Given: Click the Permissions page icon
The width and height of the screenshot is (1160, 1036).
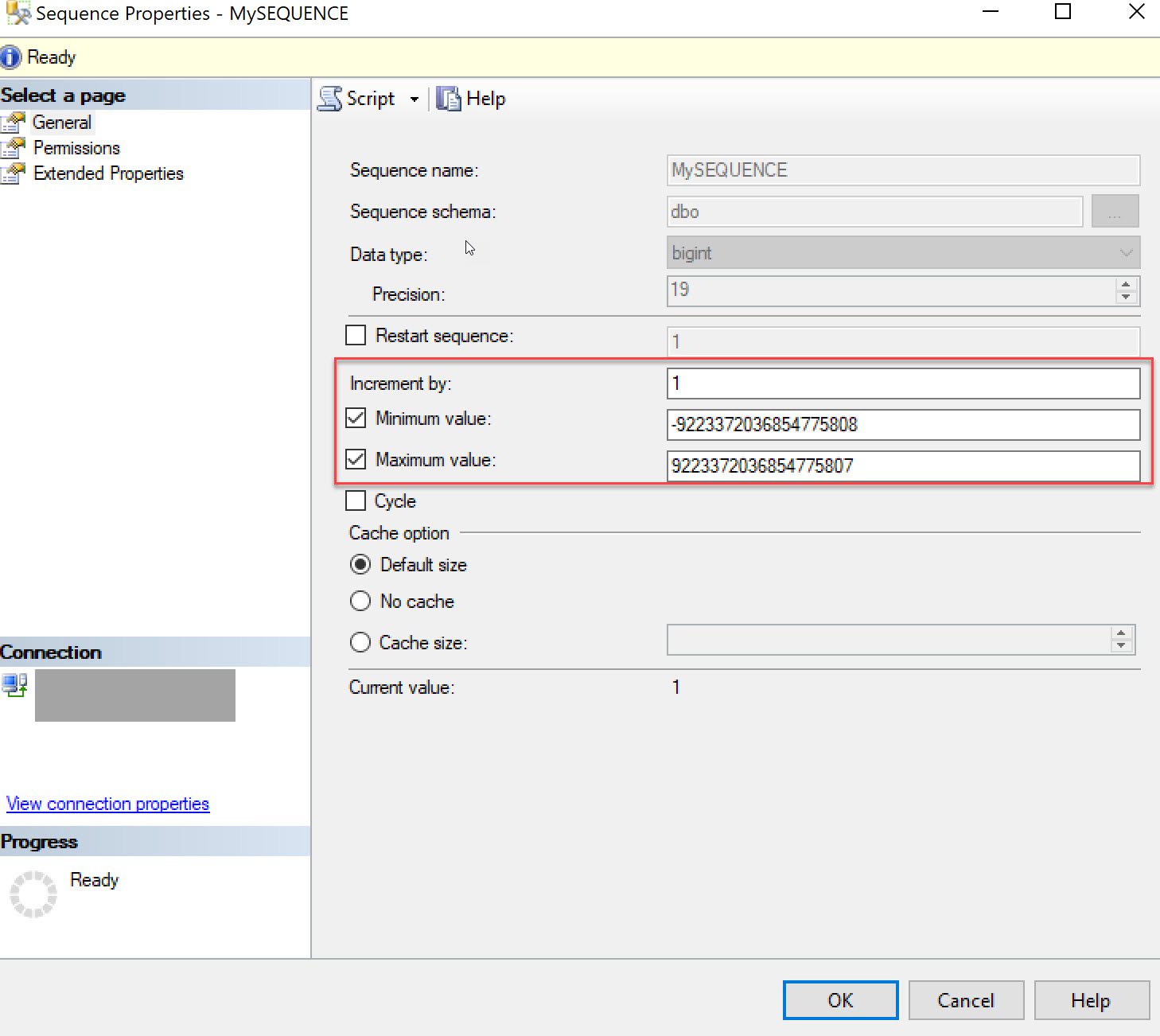Looking at the screenshot, I should pyautogui.click(x=14, y=148).
